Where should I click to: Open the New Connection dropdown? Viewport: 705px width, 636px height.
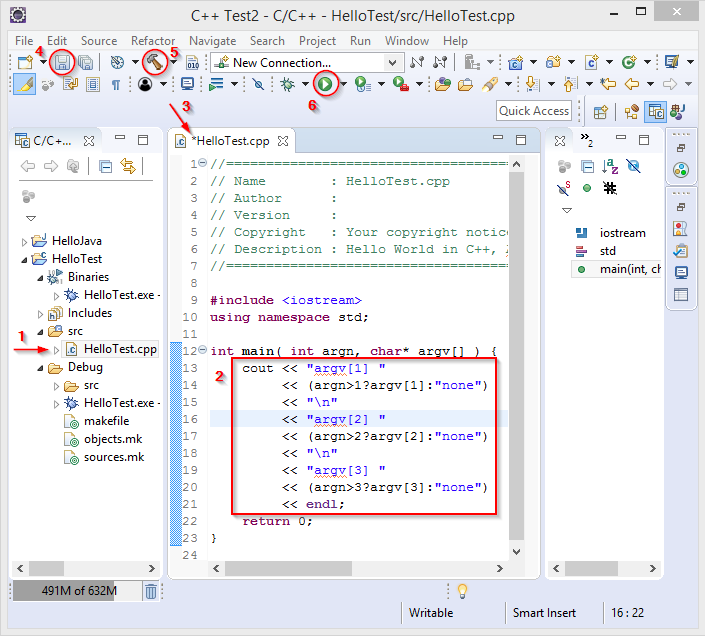coord(393,62)
